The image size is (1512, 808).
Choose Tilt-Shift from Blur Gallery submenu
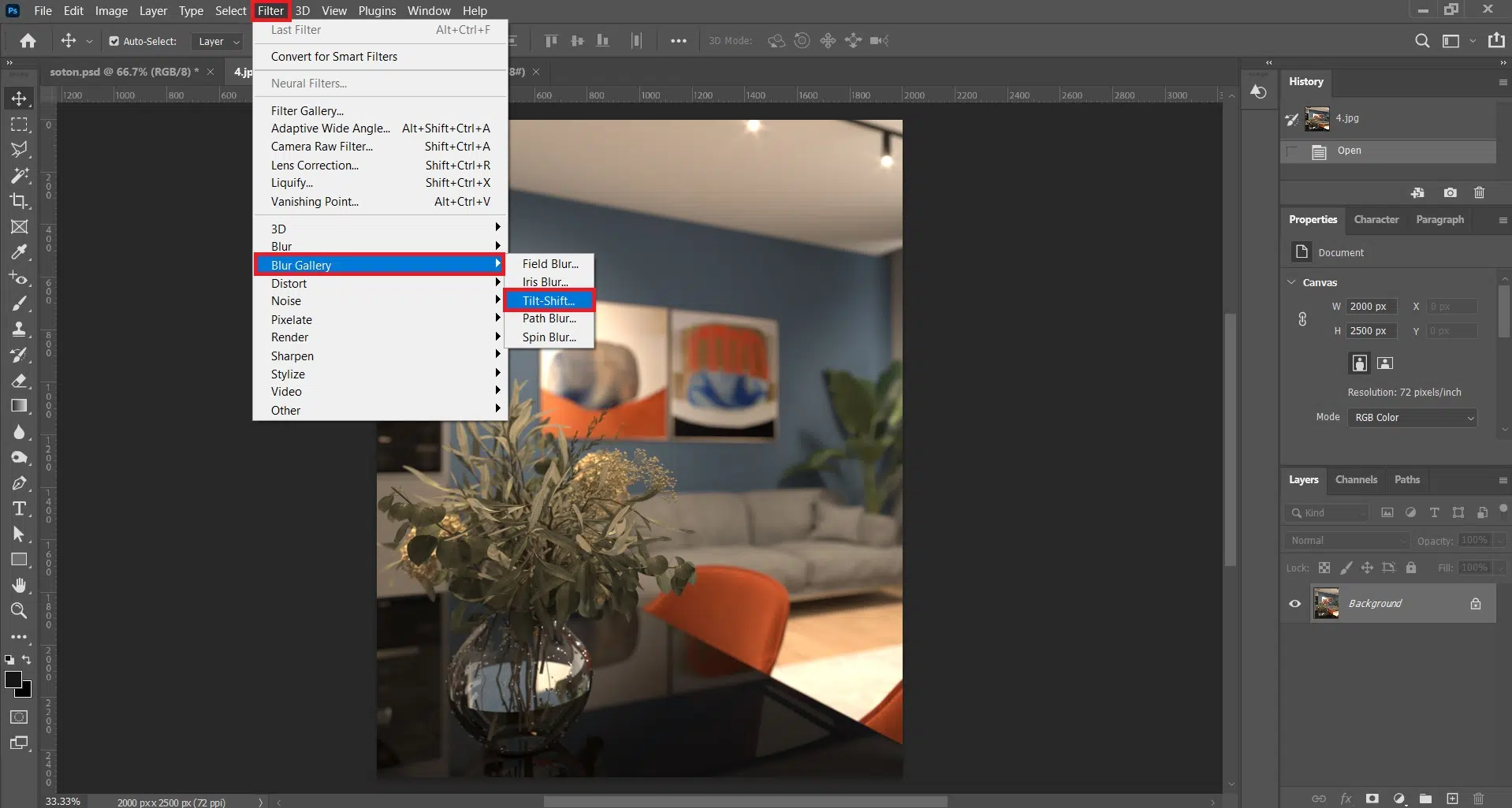click(x=549, y=300)
